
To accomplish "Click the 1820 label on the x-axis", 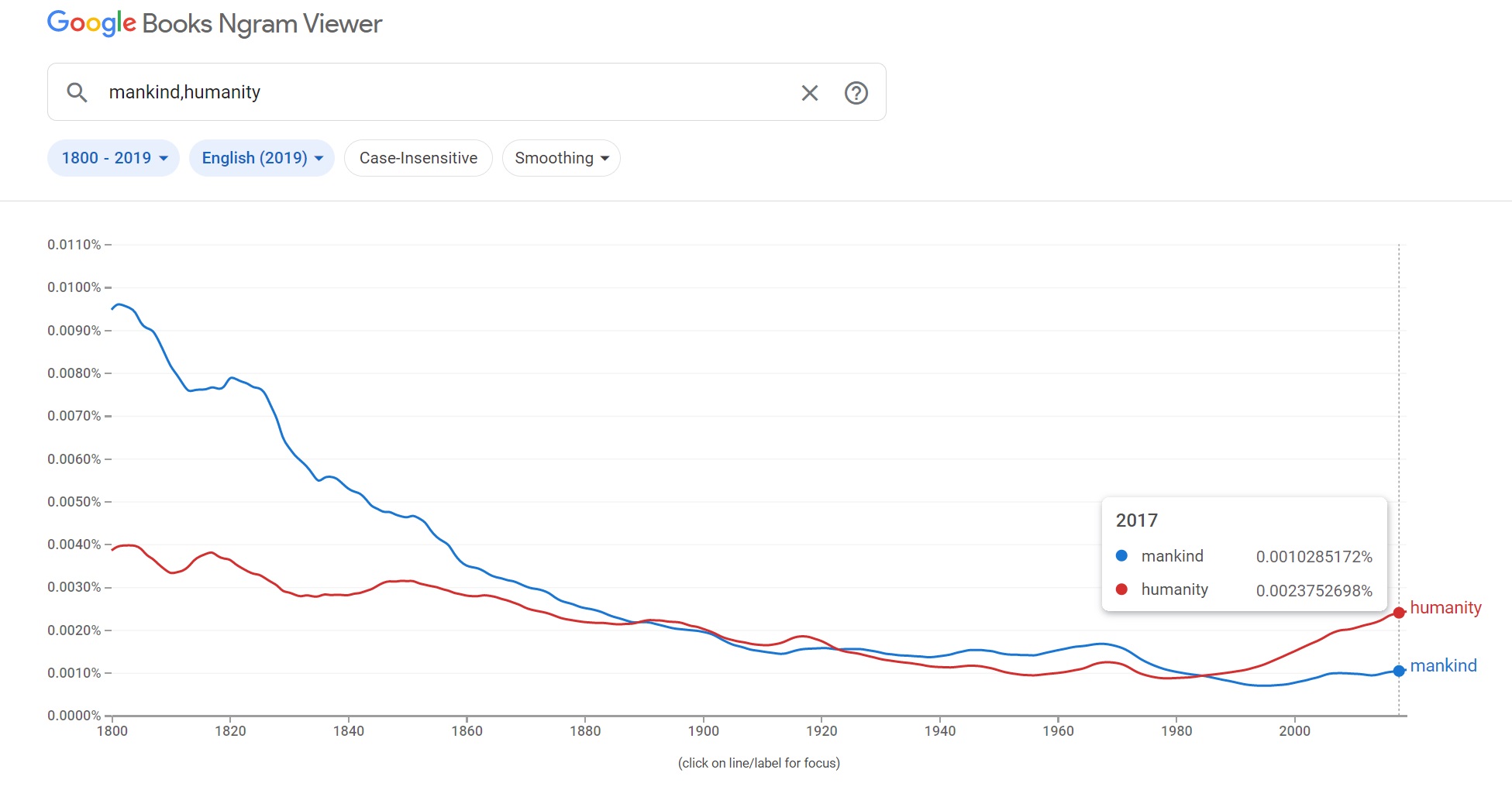I will click(230, 731).
